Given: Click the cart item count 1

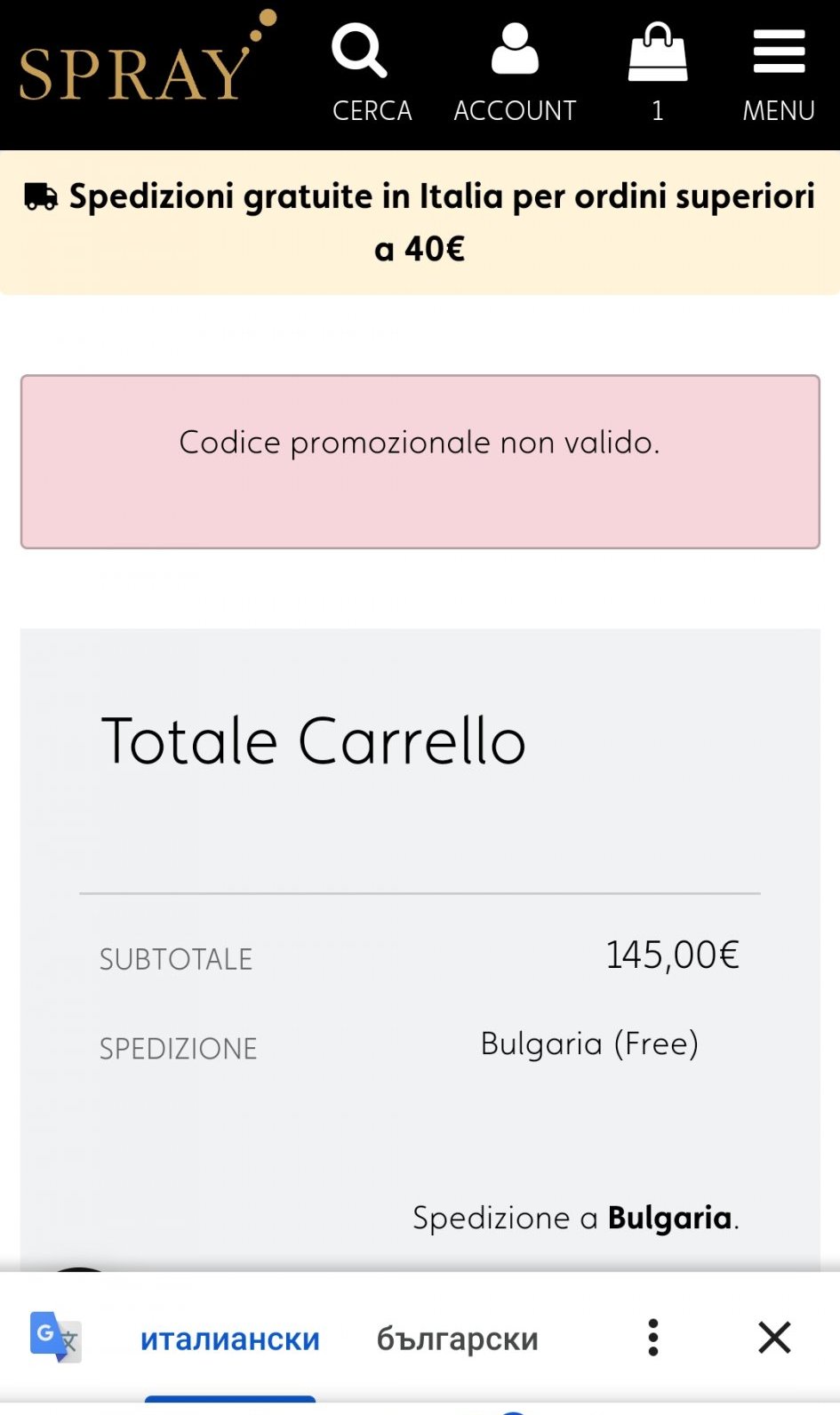Looking at the screenshot, I should (x=658, y=111).
